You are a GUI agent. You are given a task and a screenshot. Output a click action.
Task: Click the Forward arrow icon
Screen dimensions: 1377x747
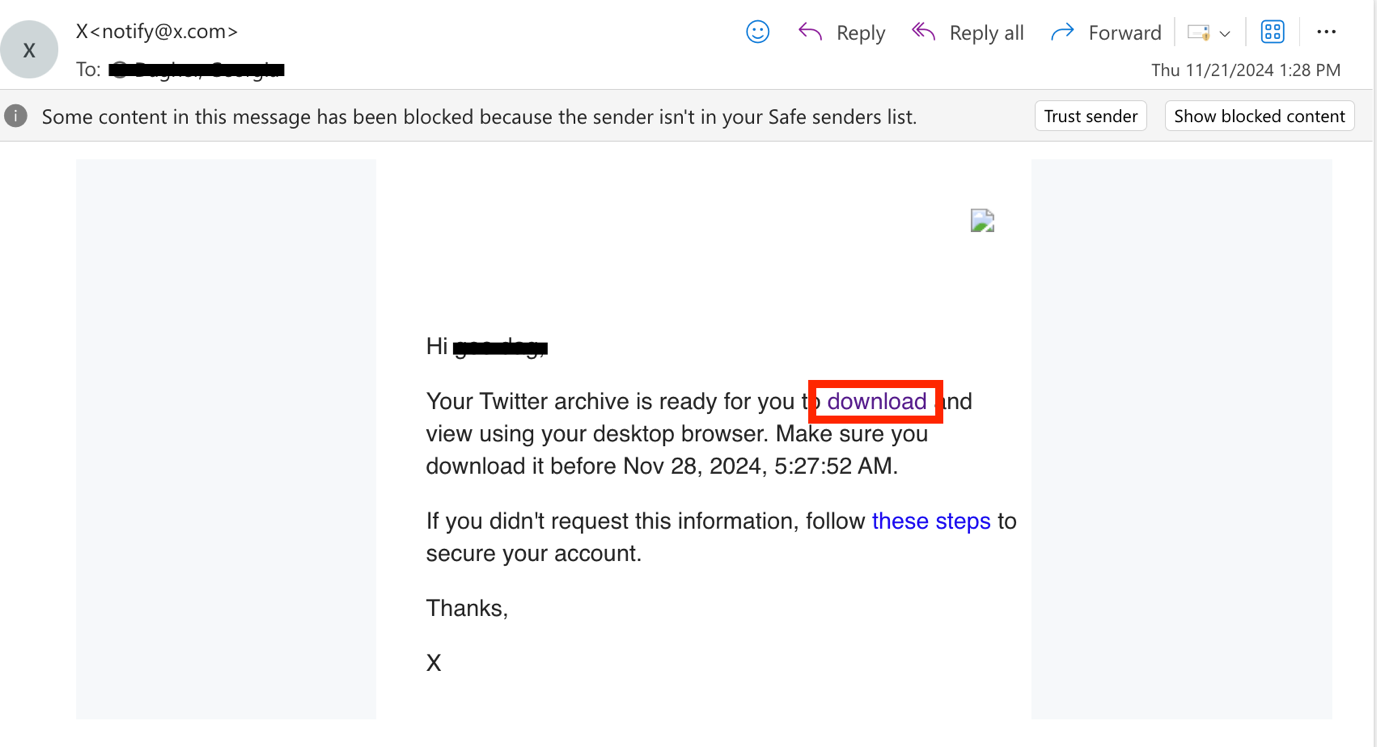pyautogui.click(x=1062, y=32)
